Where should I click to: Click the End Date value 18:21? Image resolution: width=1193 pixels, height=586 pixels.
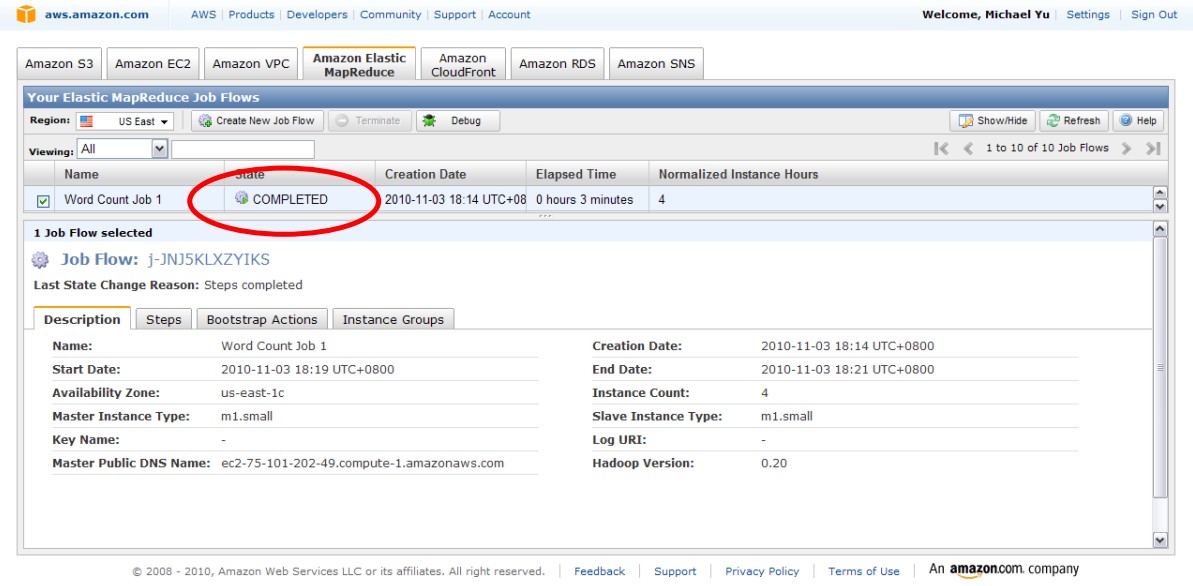coord(848,369)
